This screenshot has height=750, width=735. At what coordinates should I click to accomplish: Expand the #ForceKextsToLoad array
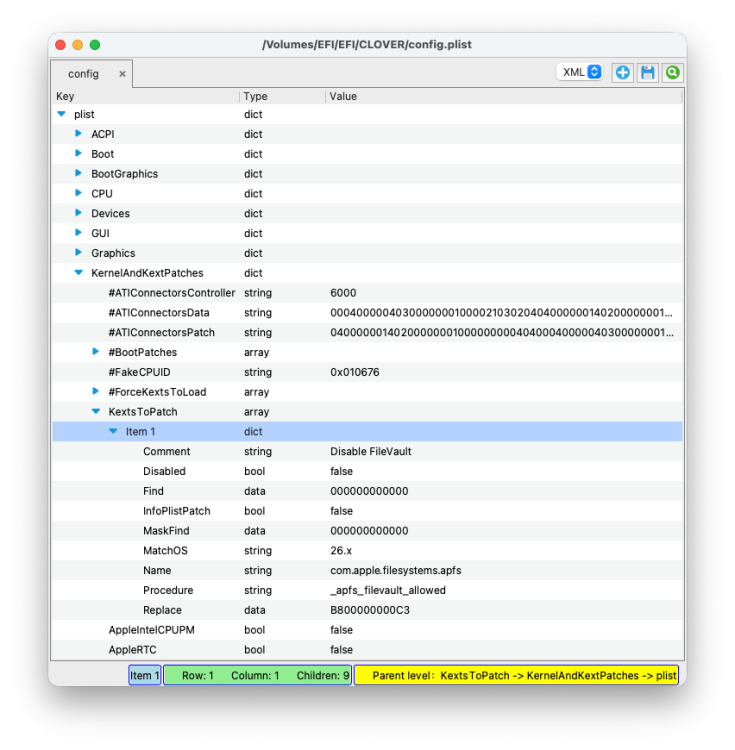pos(96,391)
